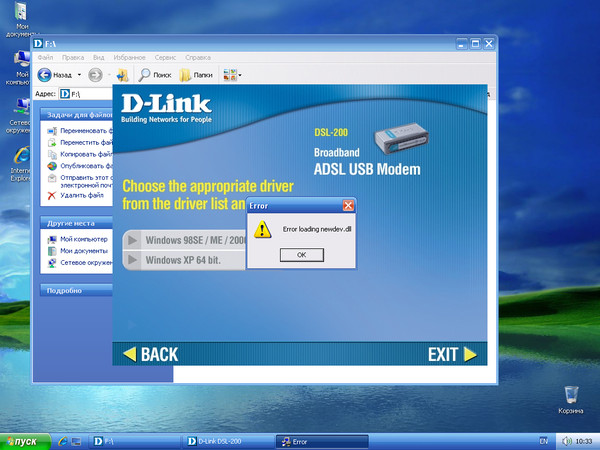Click the 10:33 system clock
This screenshot has height=450, width=600.
[584, 442]
